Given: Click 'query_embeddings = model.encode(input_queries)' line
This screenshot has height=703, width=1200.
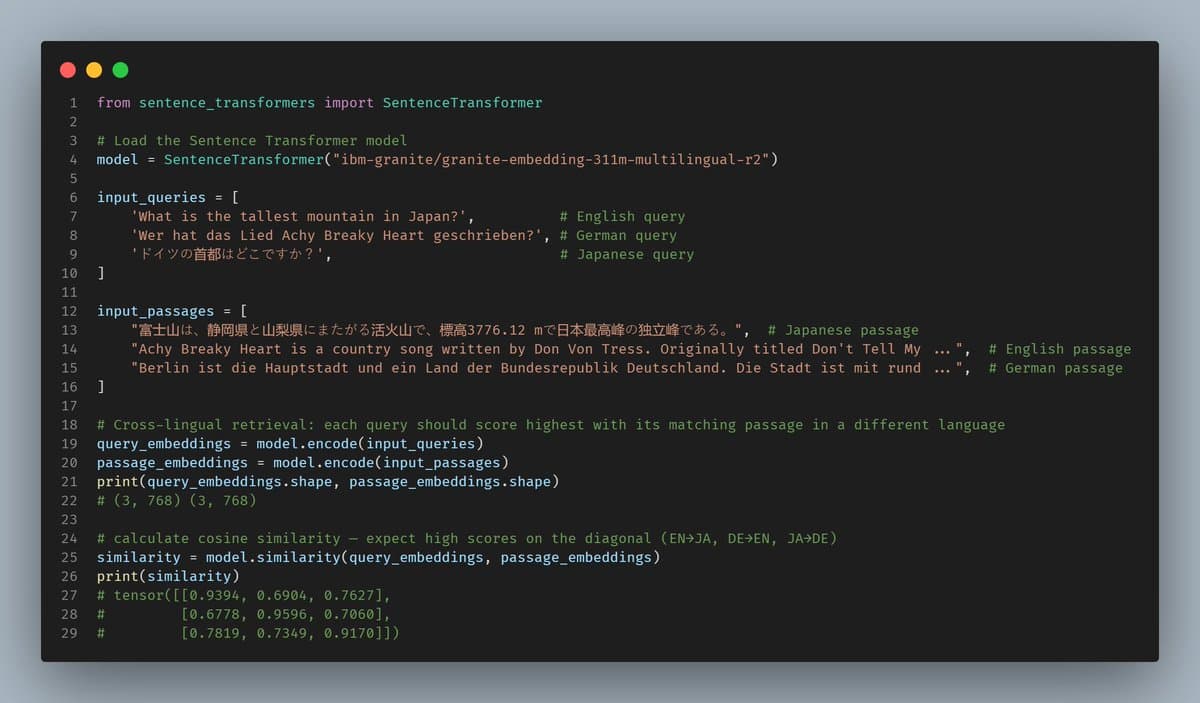Looking at the screenshot, I should click(290, 444).
